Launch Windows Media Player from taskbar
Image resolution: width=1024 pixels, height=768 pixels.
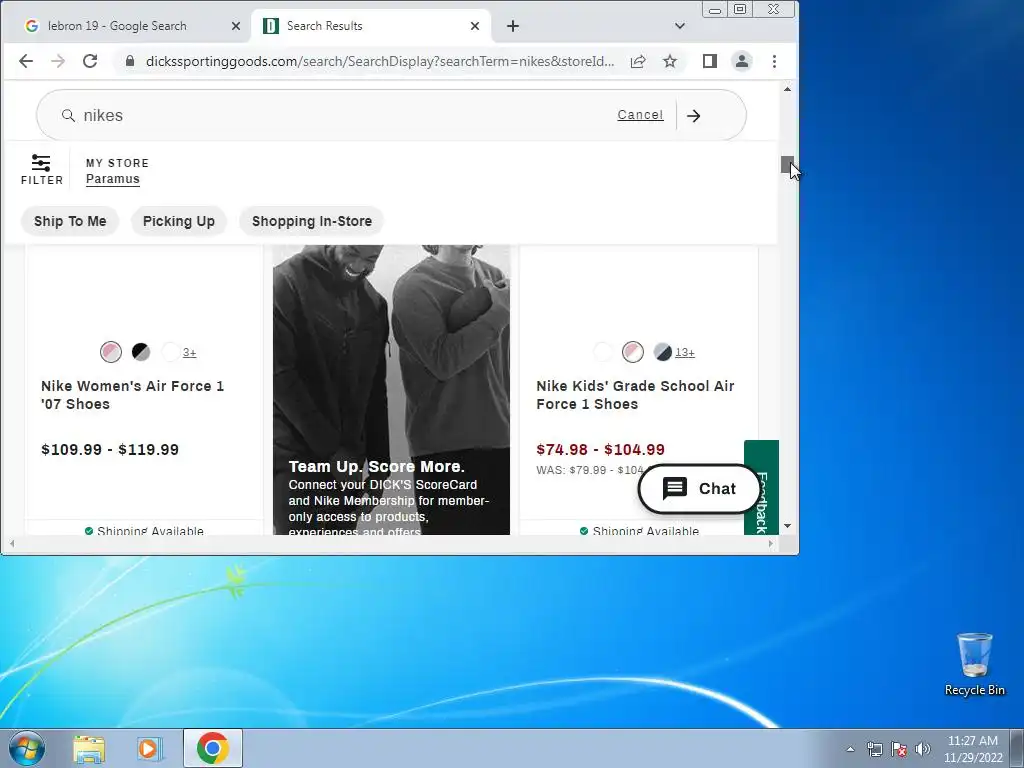pyautogui.click(x=150, y=748)
